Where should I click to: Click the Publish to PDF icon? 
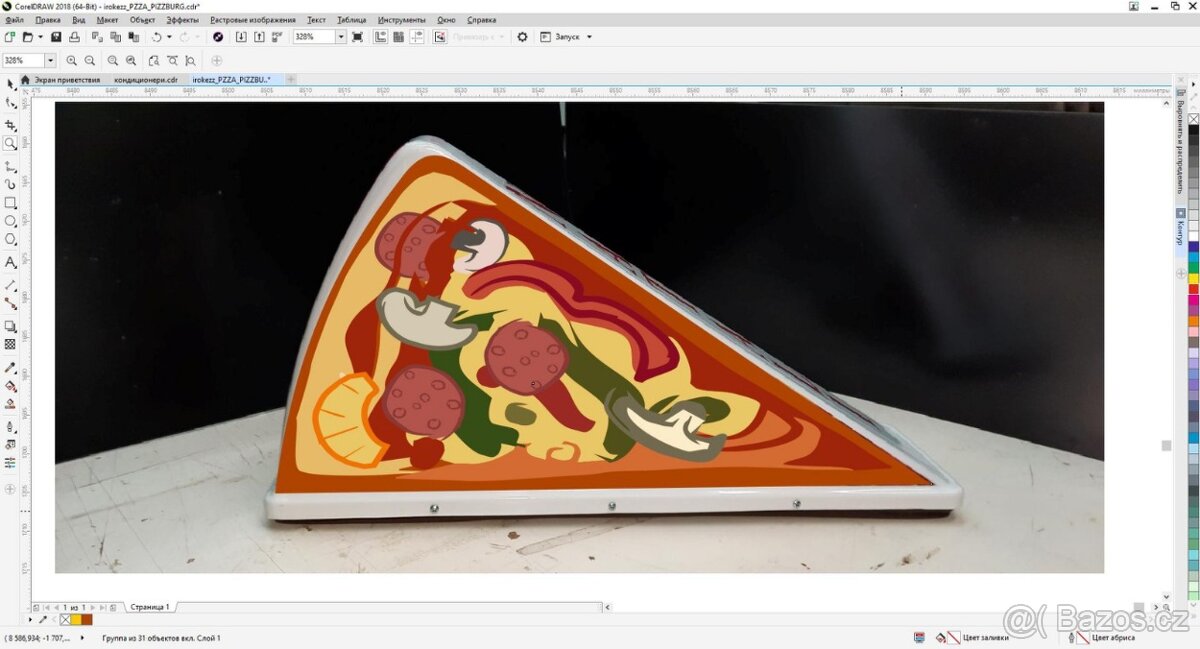point(277,37)
